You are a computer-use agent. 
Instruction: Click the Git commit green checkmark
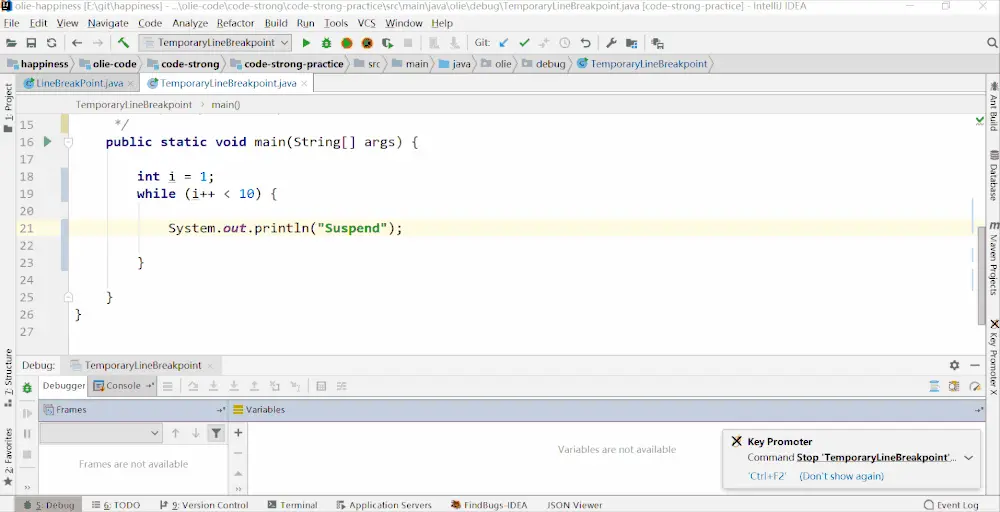click(x=524, y=43)
